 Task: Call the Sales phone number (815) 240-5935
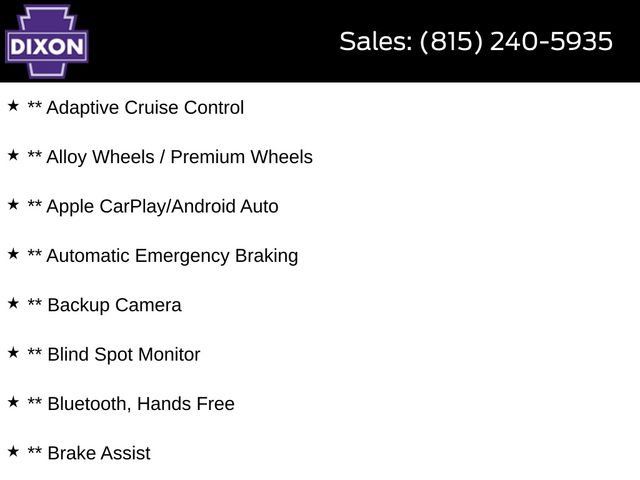point(516,42)
